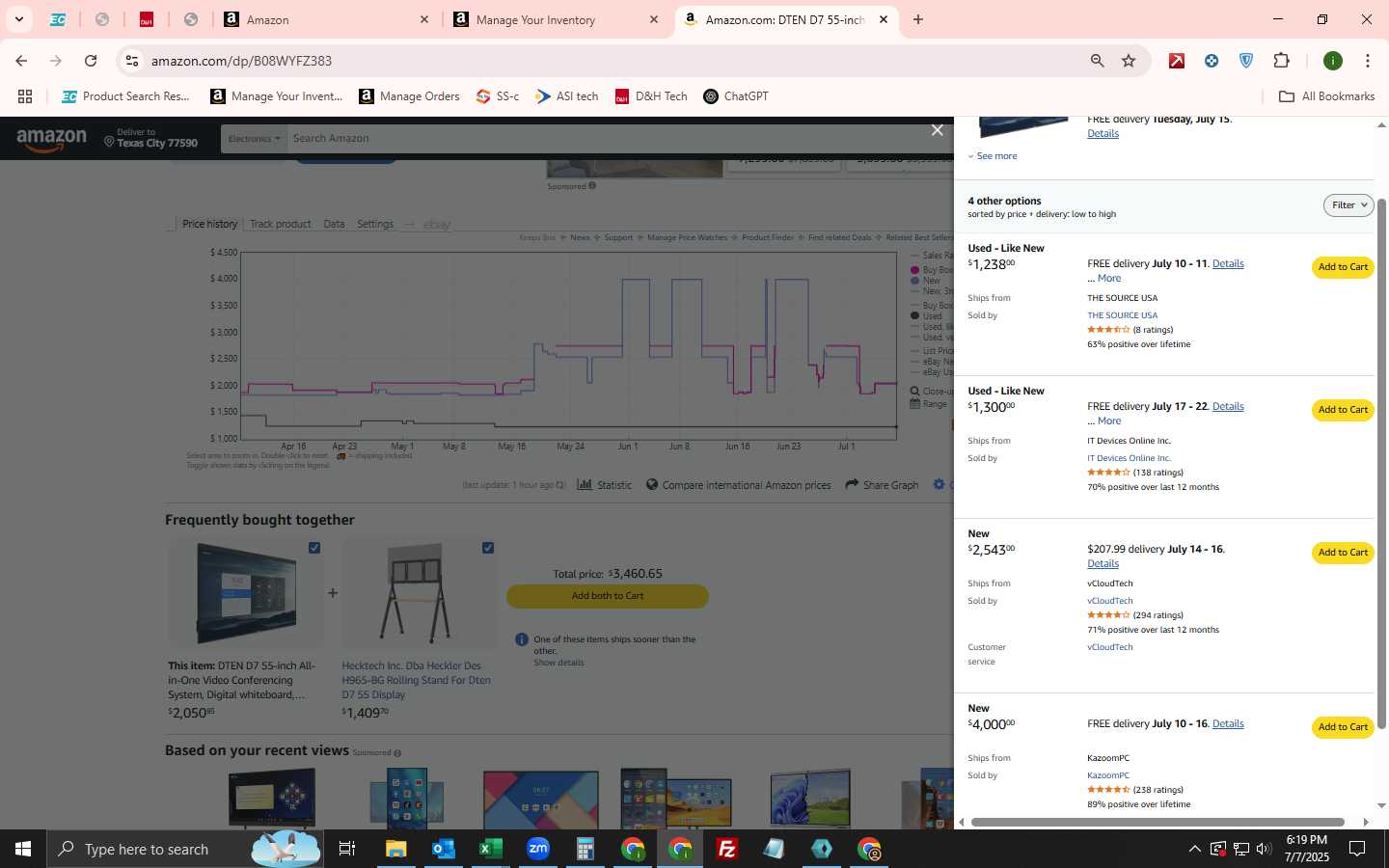Image resolution: width=1389 pixels, height=868 pixels.
Task: Open the new tab button
Action: tap(918, 19)
